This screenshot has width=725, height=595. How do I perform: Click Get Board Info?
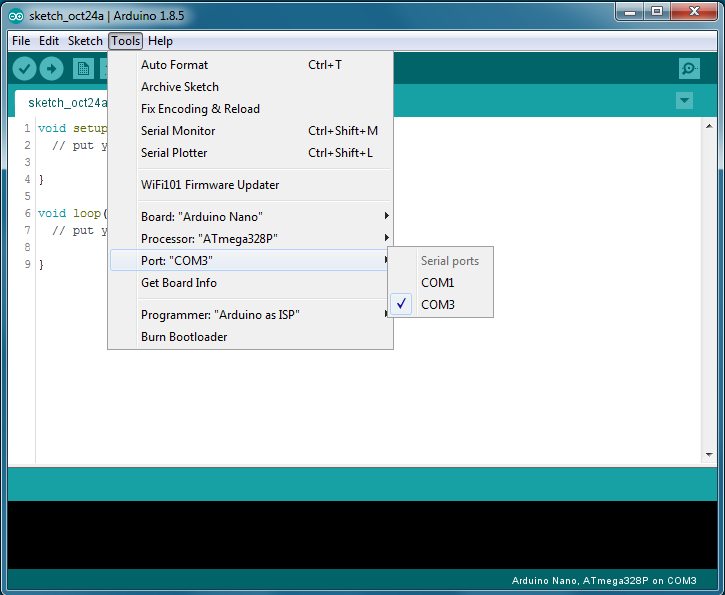click(x=251, y=282)
